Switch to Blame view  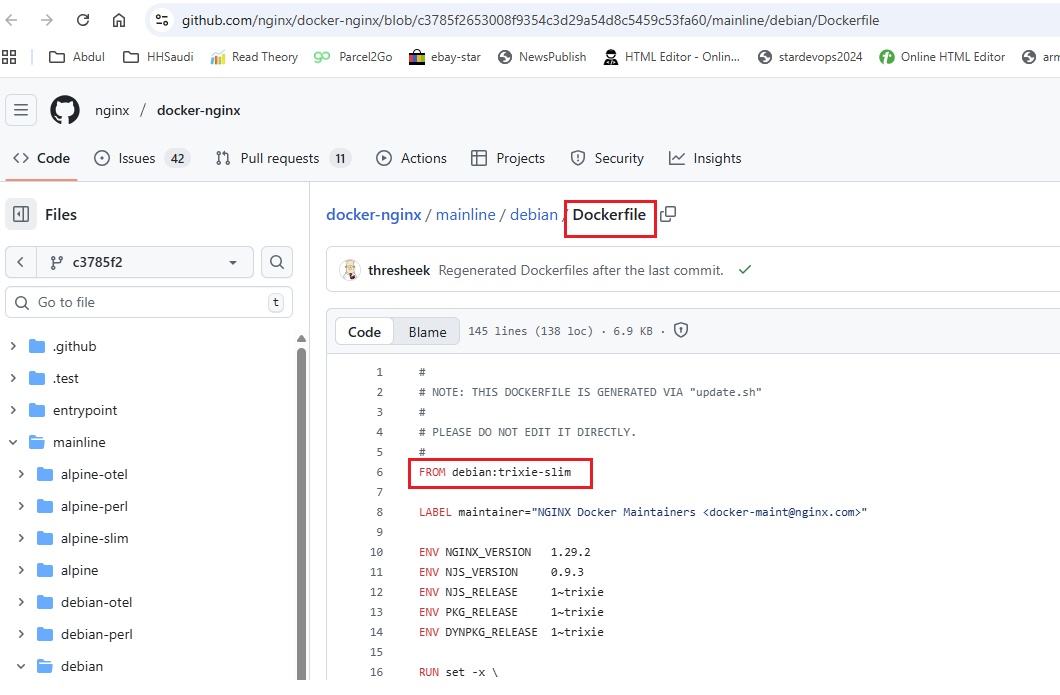[427, 332]
